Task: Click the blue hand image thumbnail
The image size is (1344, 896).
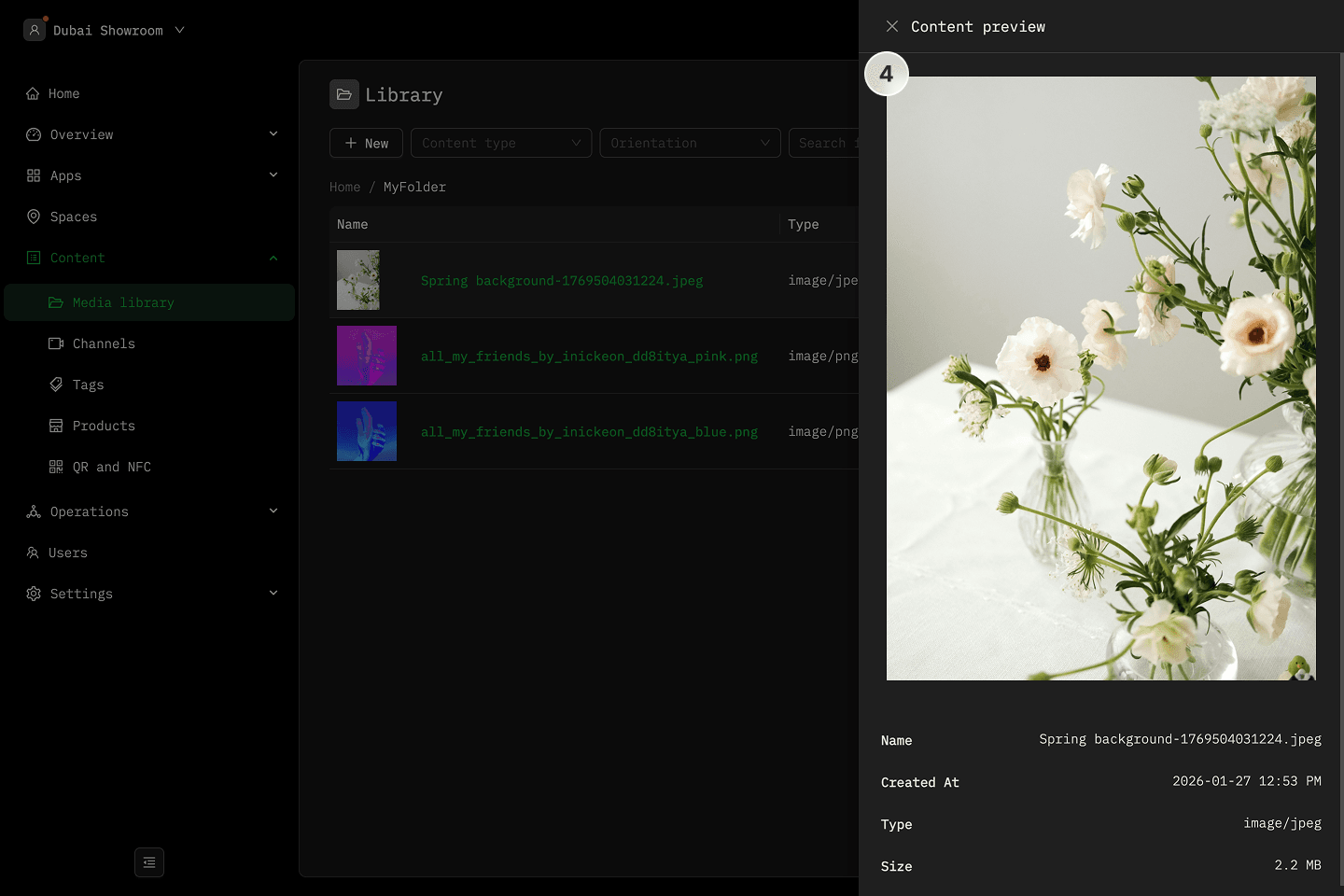Action: (x=367, y=431)
